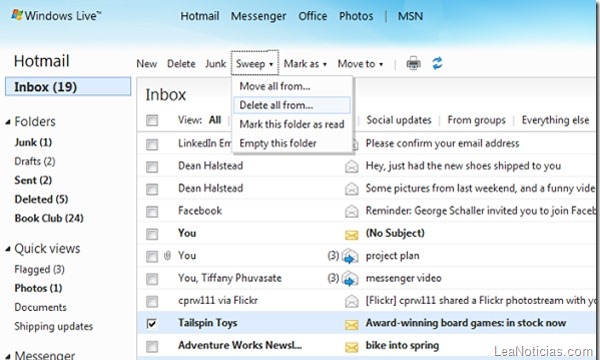
Task: Collapse the Quick views section
Action: [x=8, y=249]
